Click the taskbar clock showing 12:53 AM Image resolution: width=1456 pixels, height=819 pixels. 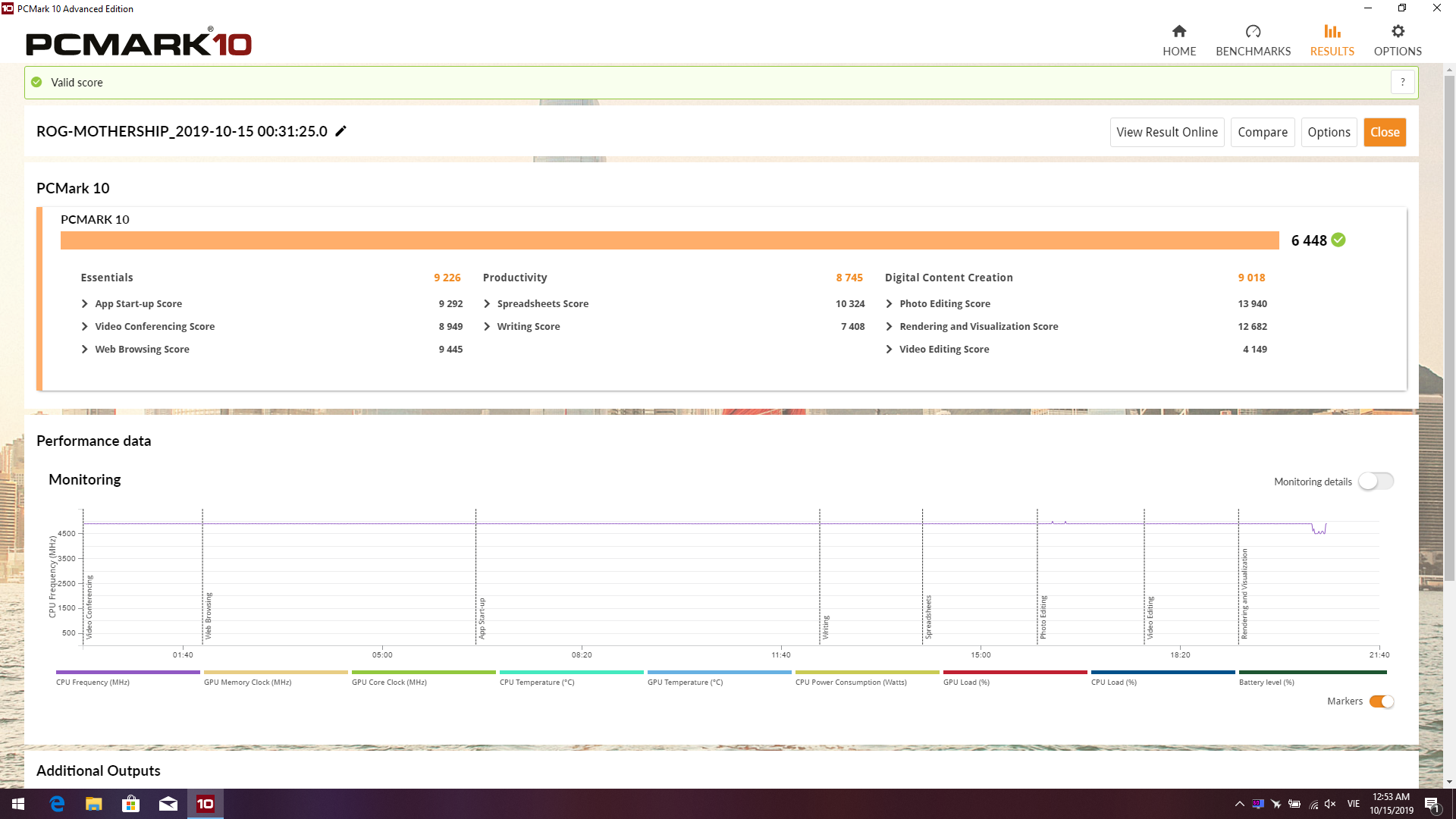click(1391, 804)
